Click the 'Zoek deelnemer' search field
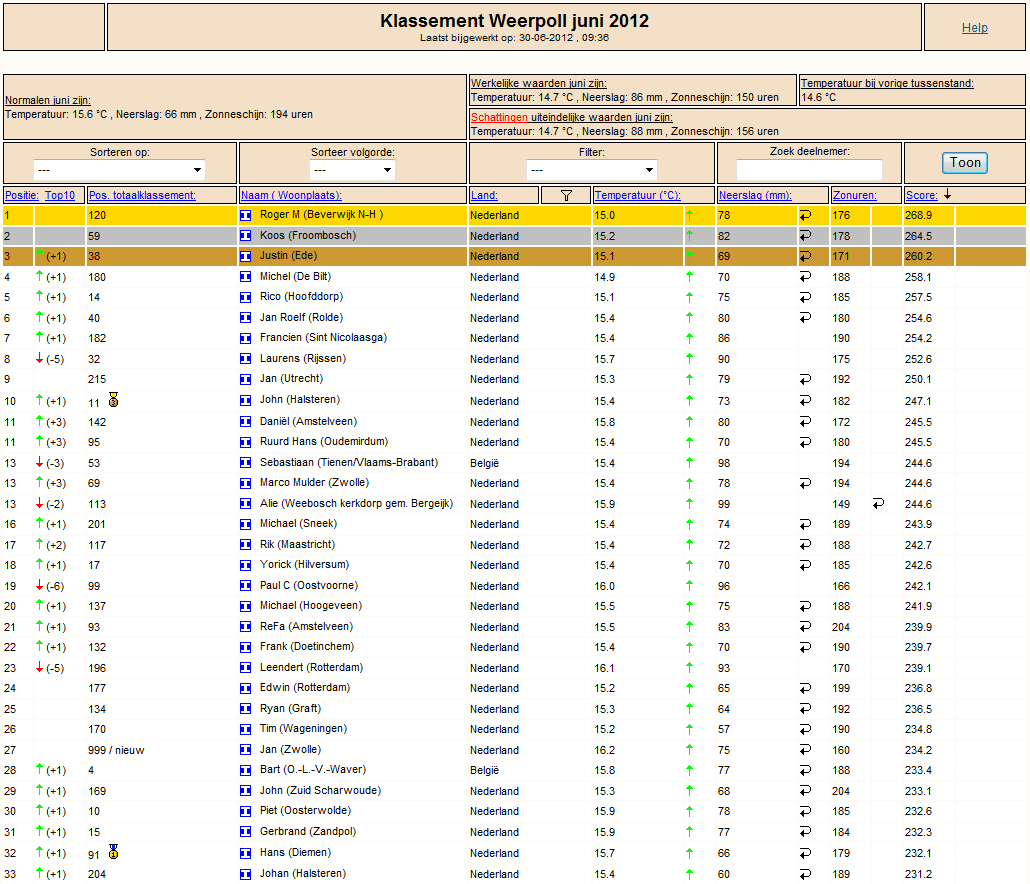 click(x=809, y=170)
